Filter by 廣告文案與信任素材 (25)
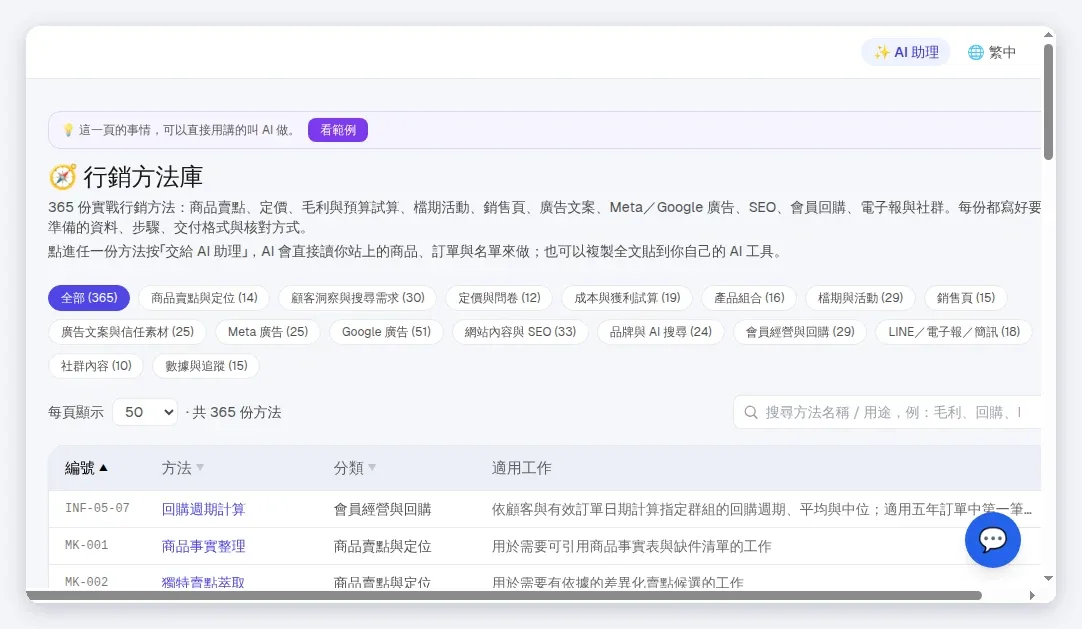Viewport: 1082px width, 629px height. click(127, 332)
